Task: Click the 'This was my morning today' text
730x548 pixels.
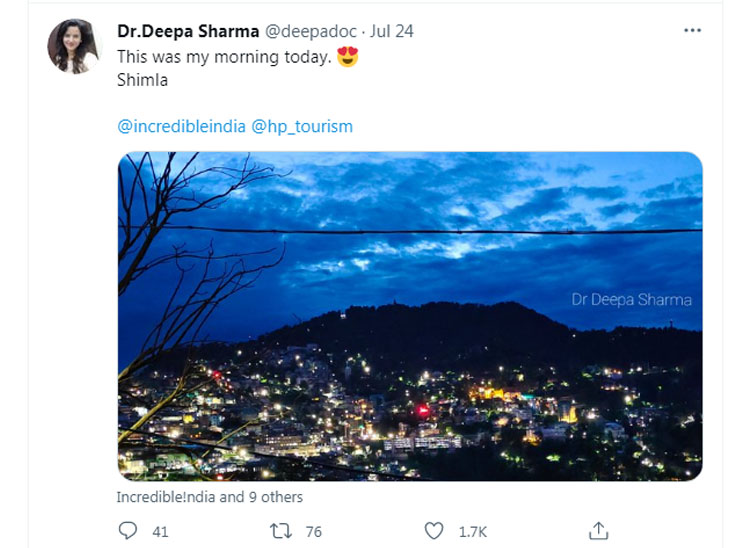Action: pos(224,57)
